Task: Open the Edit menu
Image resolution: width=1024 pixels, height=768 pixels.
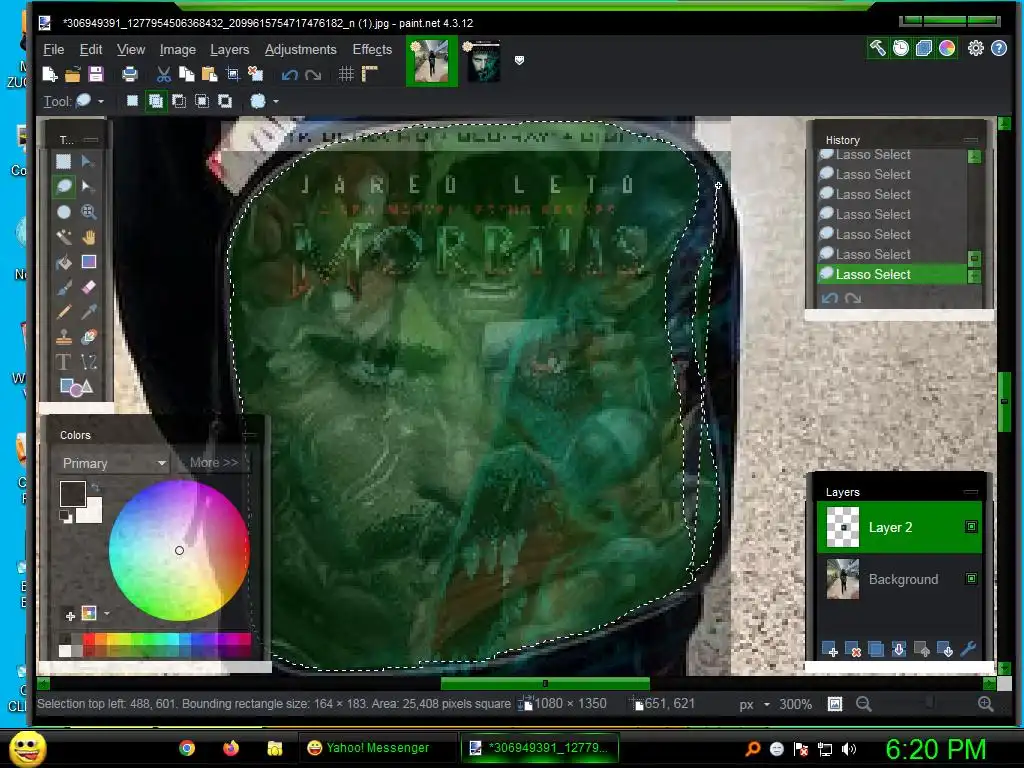Action: (x=91, y=50)
